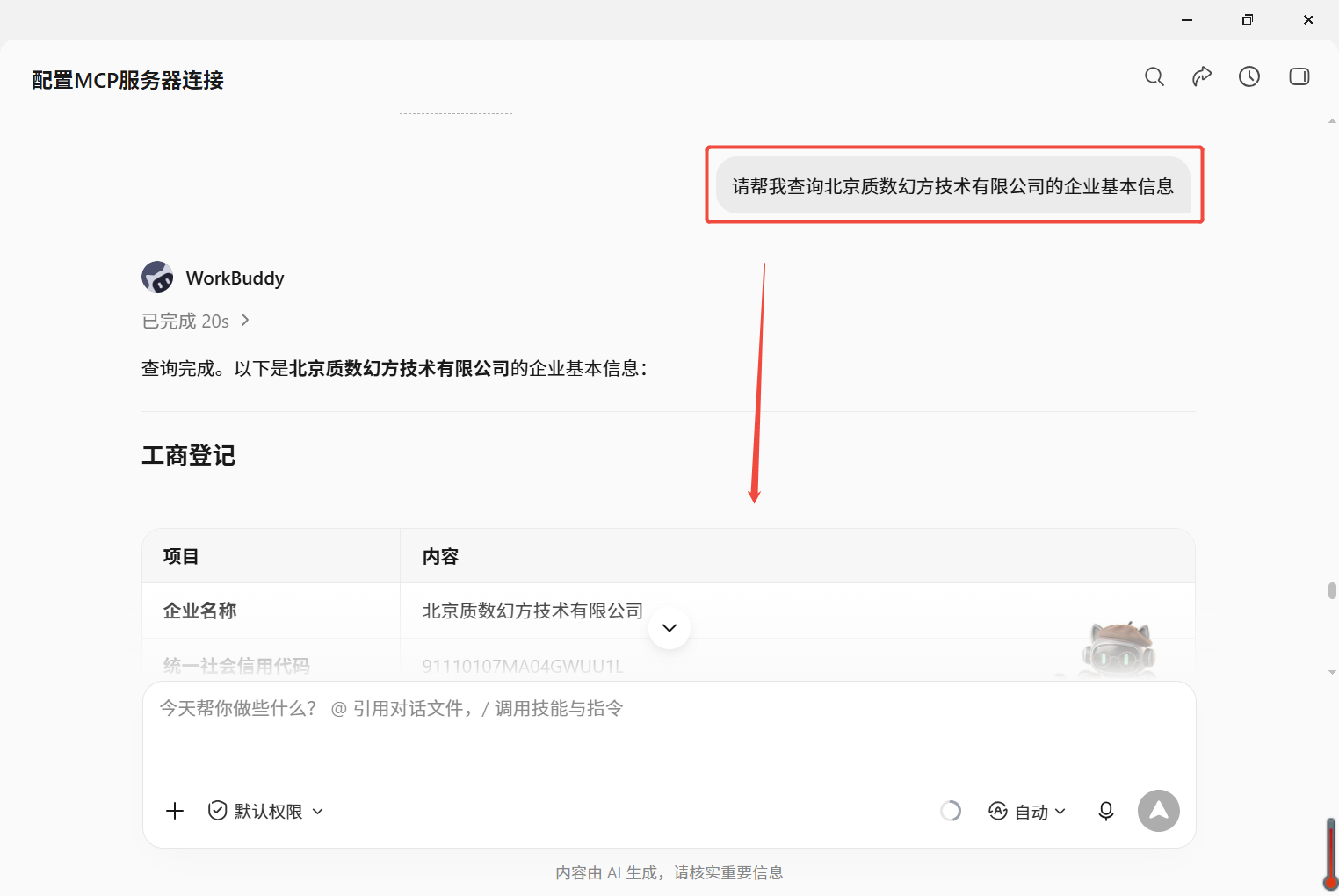
Task: Click the scroll-to-bottom chevron button
Action: tap(669, 628)
